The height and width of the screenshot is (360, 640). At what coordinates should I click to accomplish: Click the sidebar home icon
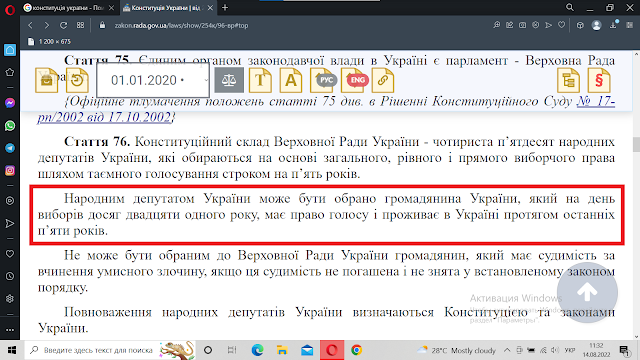(10, 50)
